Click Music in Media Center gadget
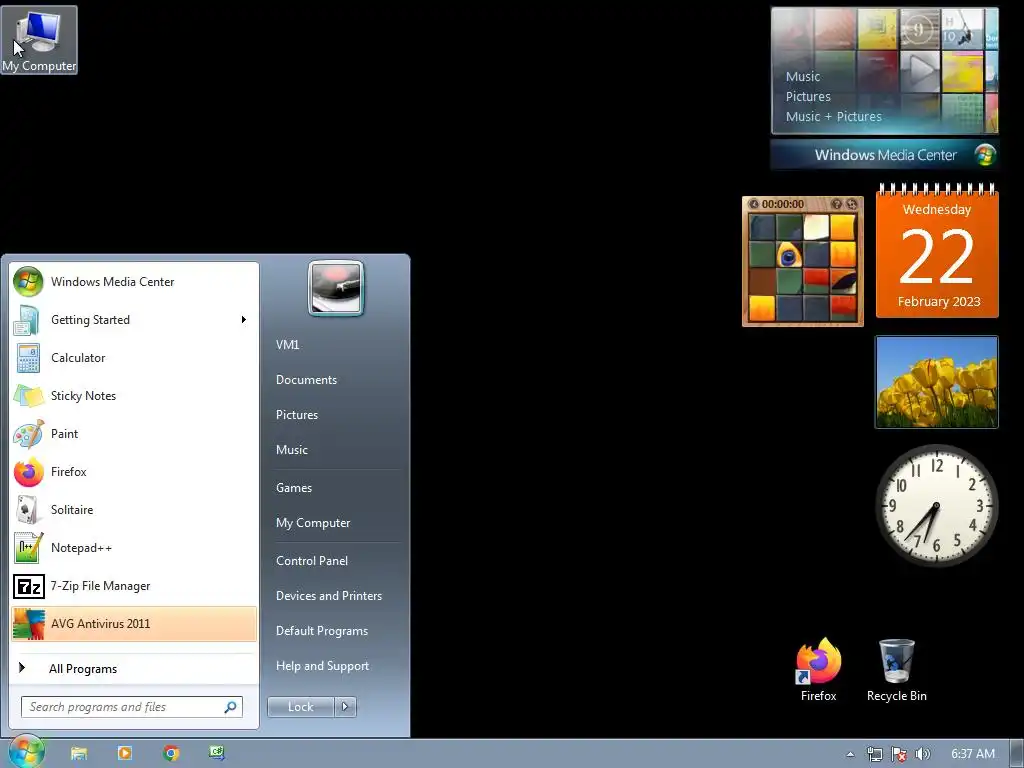 pos(803,76)
